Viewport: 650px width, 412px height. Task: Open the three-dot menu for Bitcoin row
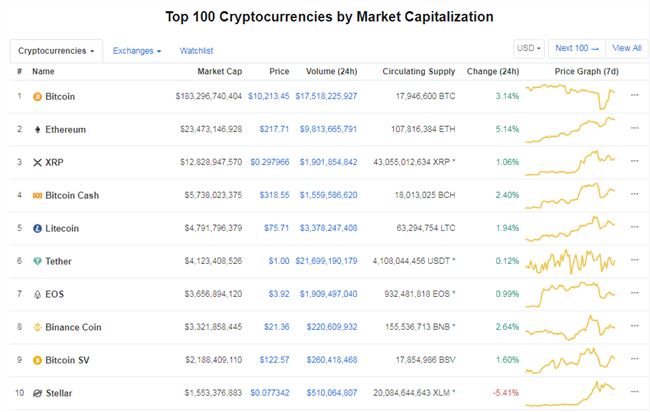(634, 95)
